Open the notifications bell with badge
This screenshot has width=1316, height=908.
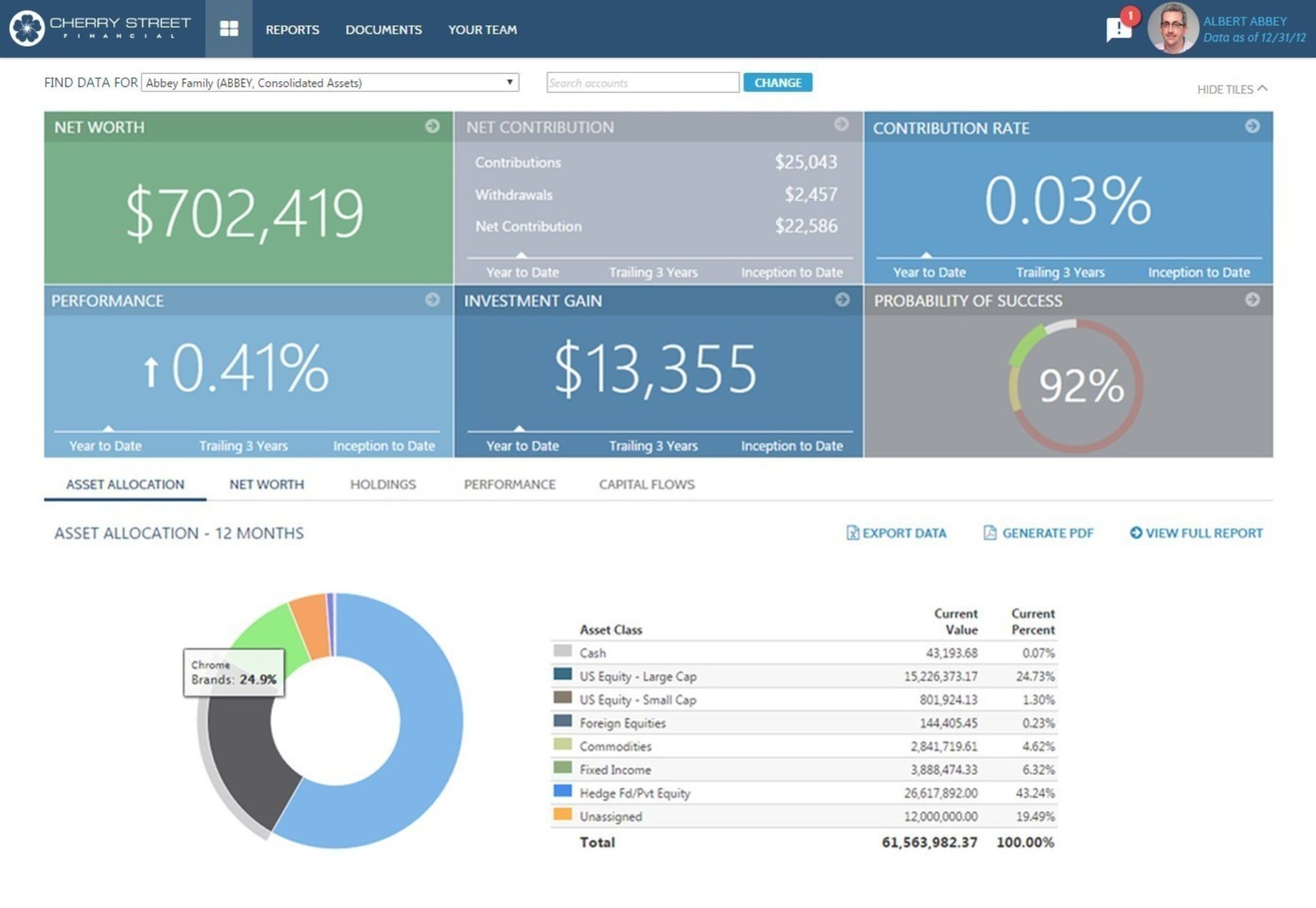click(x=1119, y=26)
